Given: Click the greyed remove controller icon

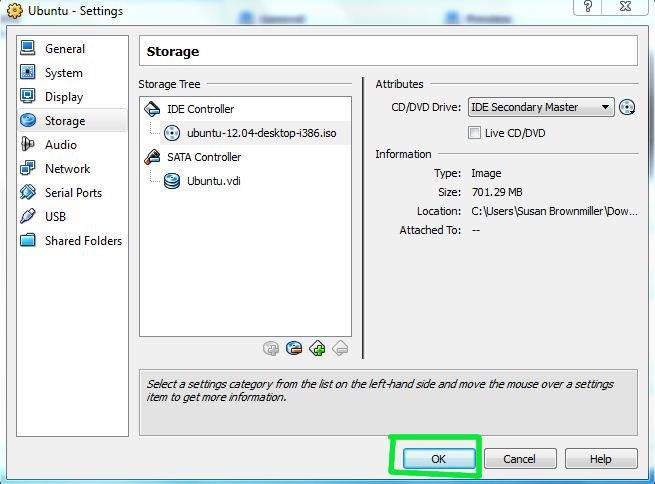Looking at the screenshot, I should coord(340,348).
